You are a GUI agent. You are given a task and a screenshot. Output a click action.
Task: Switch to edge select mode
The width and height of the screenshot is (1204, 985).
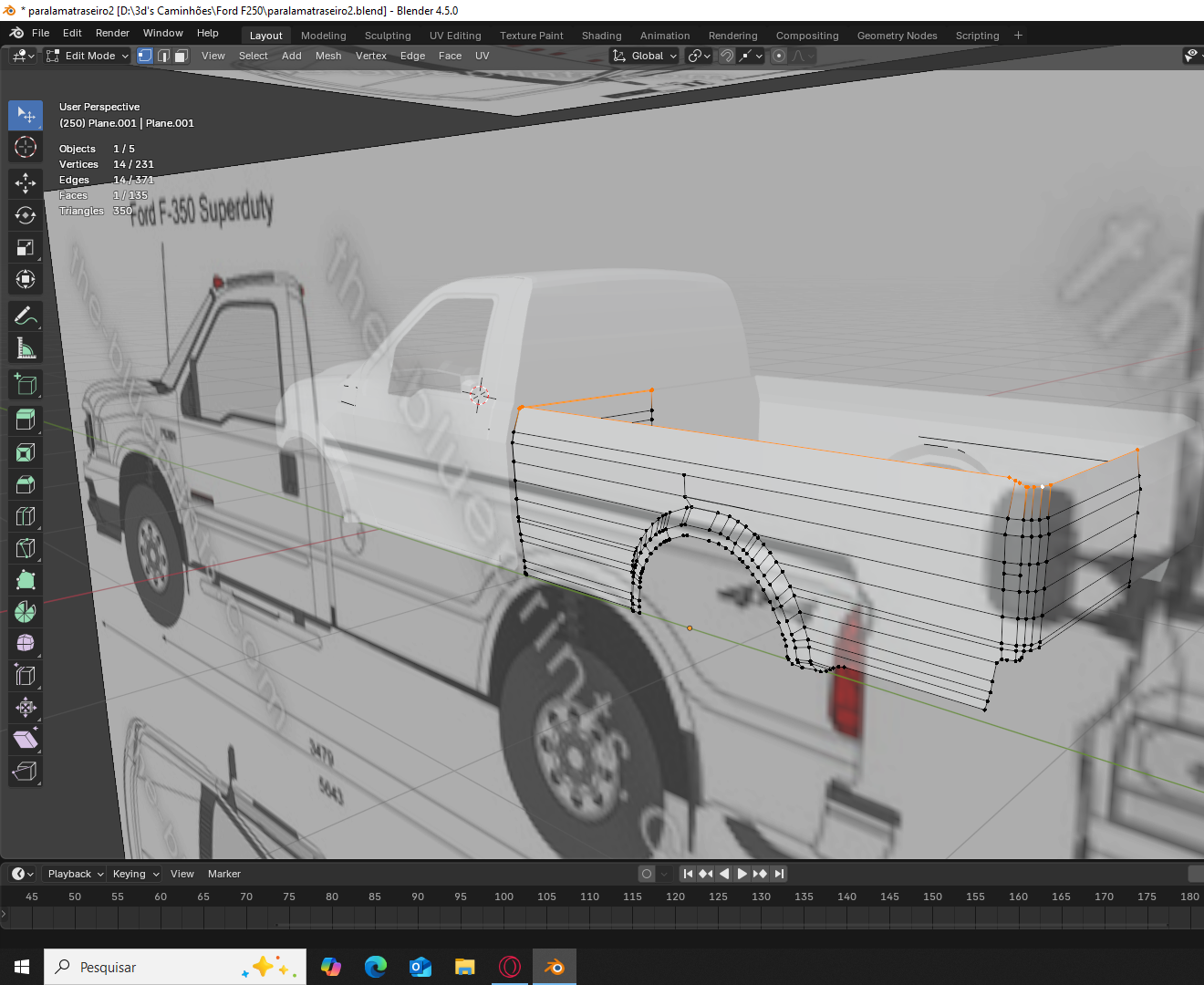(x=163, y=56)
